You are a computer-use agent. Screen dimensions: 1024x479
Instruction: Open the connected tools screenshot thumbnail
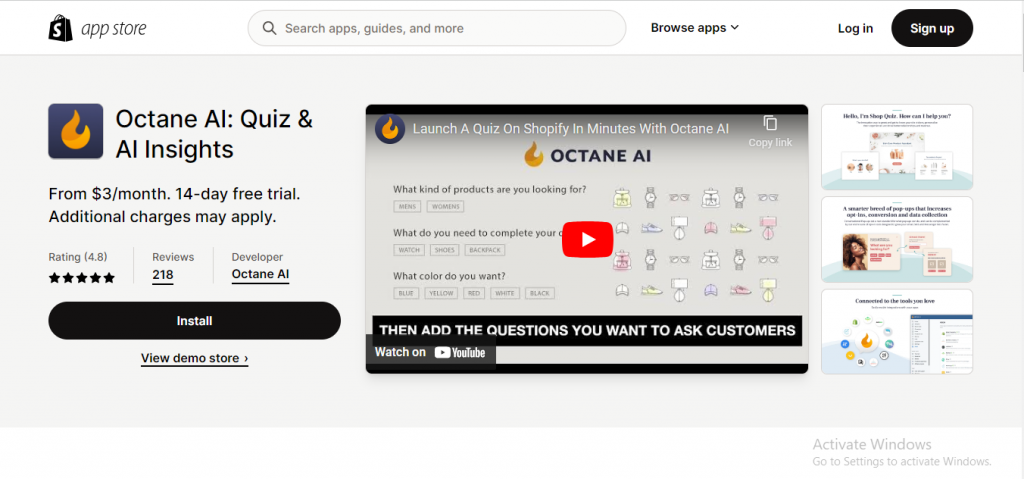896,332
